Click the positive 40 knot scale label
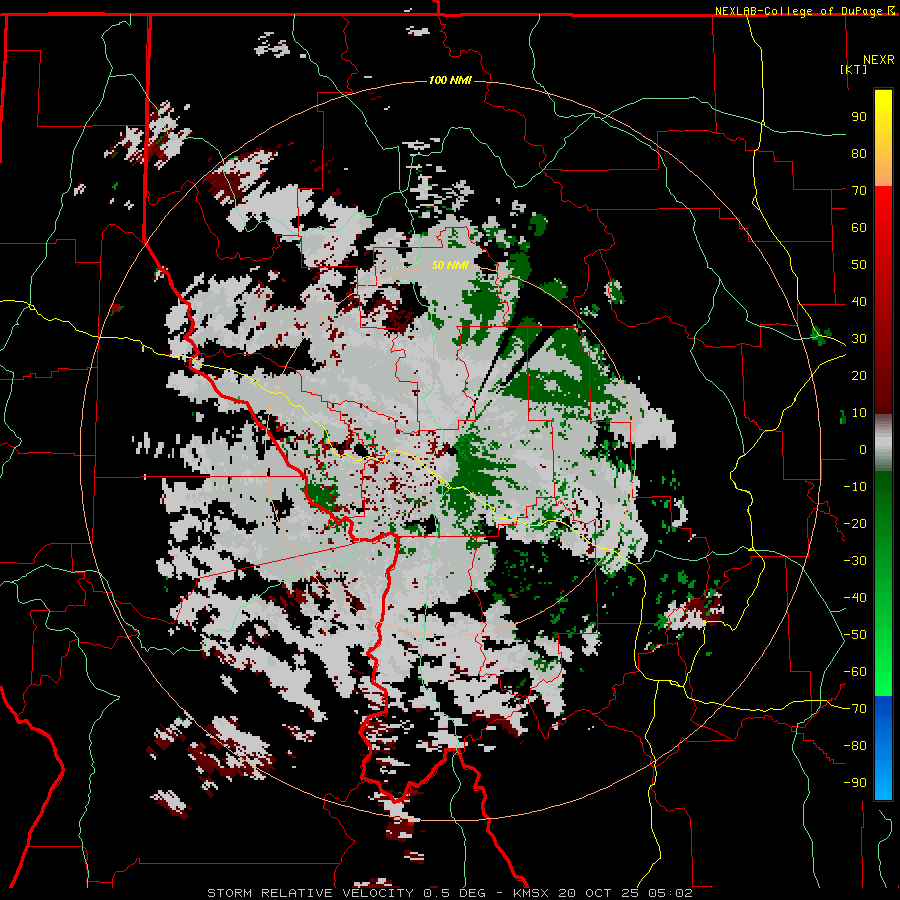Screen dimensions: 900x900 [x=859, y=301]
